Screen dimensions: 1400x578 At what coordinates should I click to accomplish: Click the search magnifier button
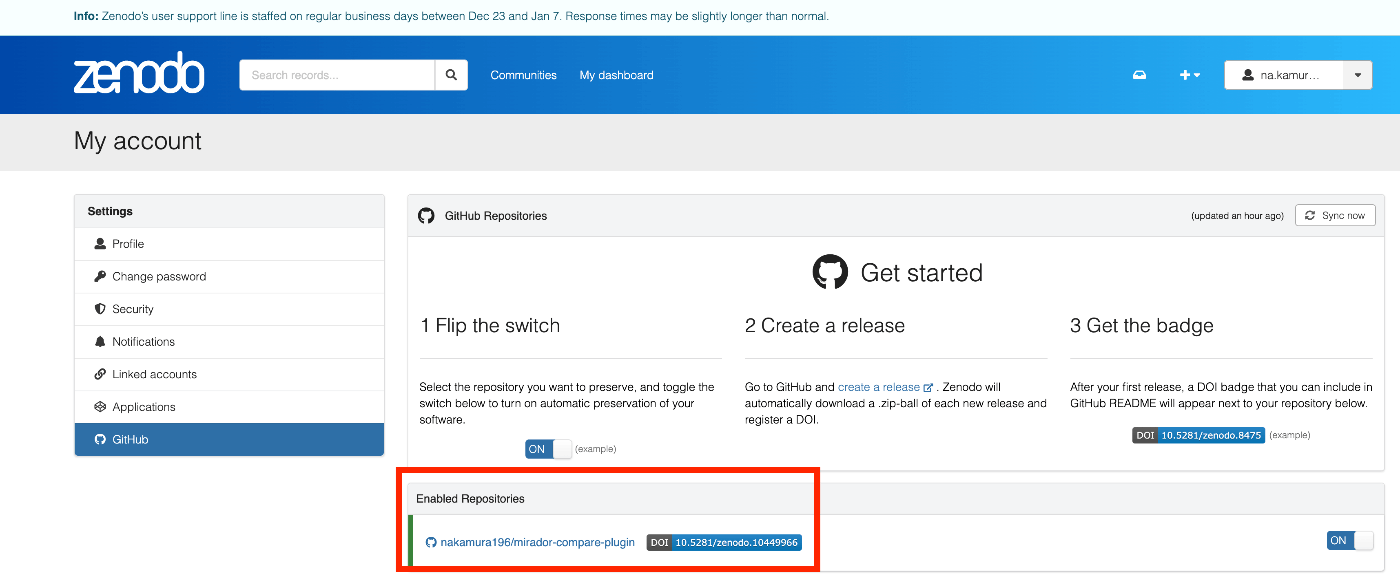pyautogui.click(x=451, y=75)
